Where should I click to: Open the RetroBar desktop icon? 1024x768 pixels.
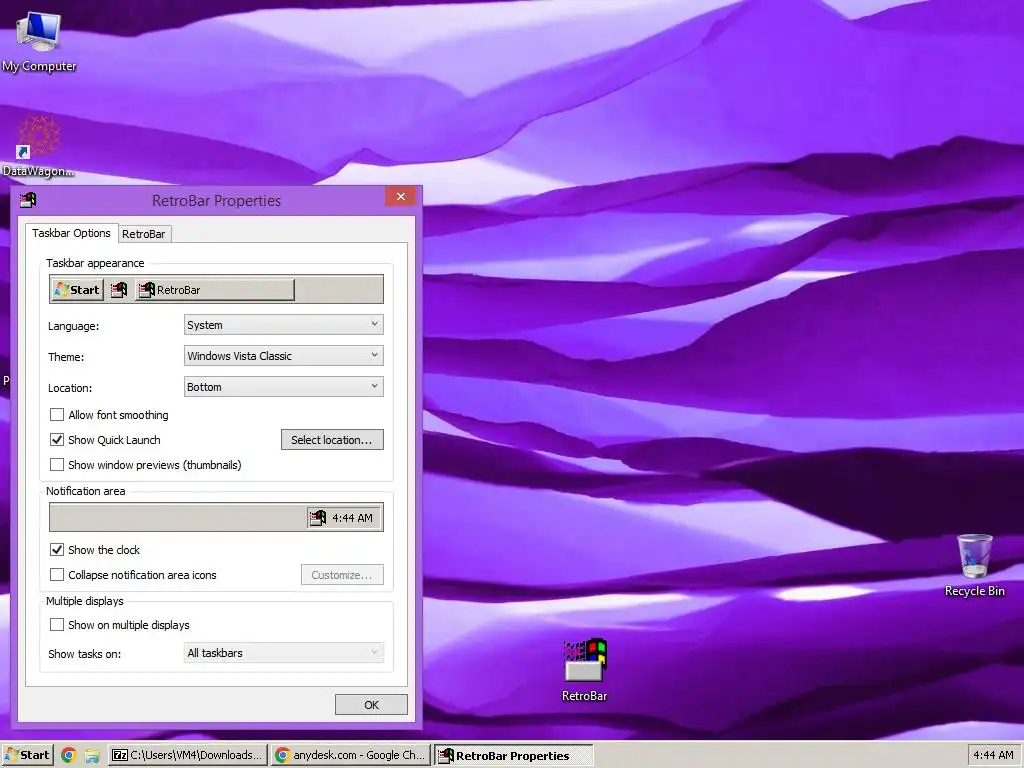click(x=584, y=669)
